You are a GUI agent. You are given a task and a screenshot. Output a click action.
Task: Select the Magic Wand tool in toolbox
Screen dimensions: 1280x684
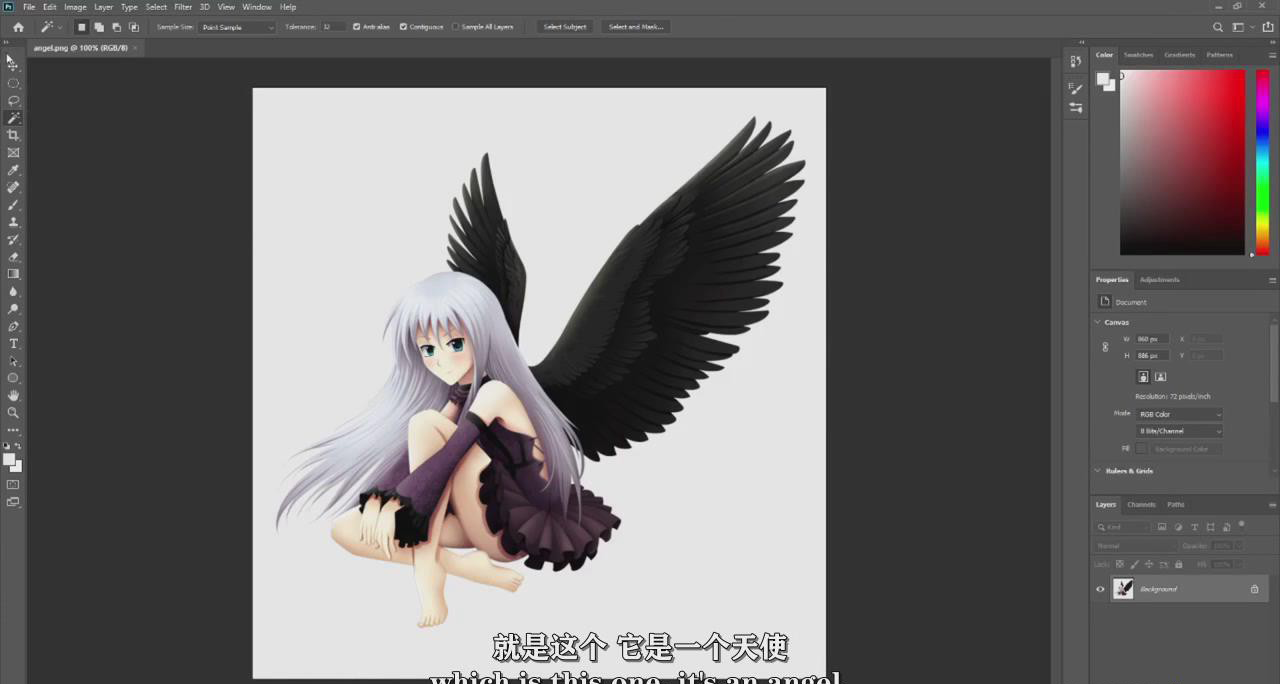tap(13, 118)
